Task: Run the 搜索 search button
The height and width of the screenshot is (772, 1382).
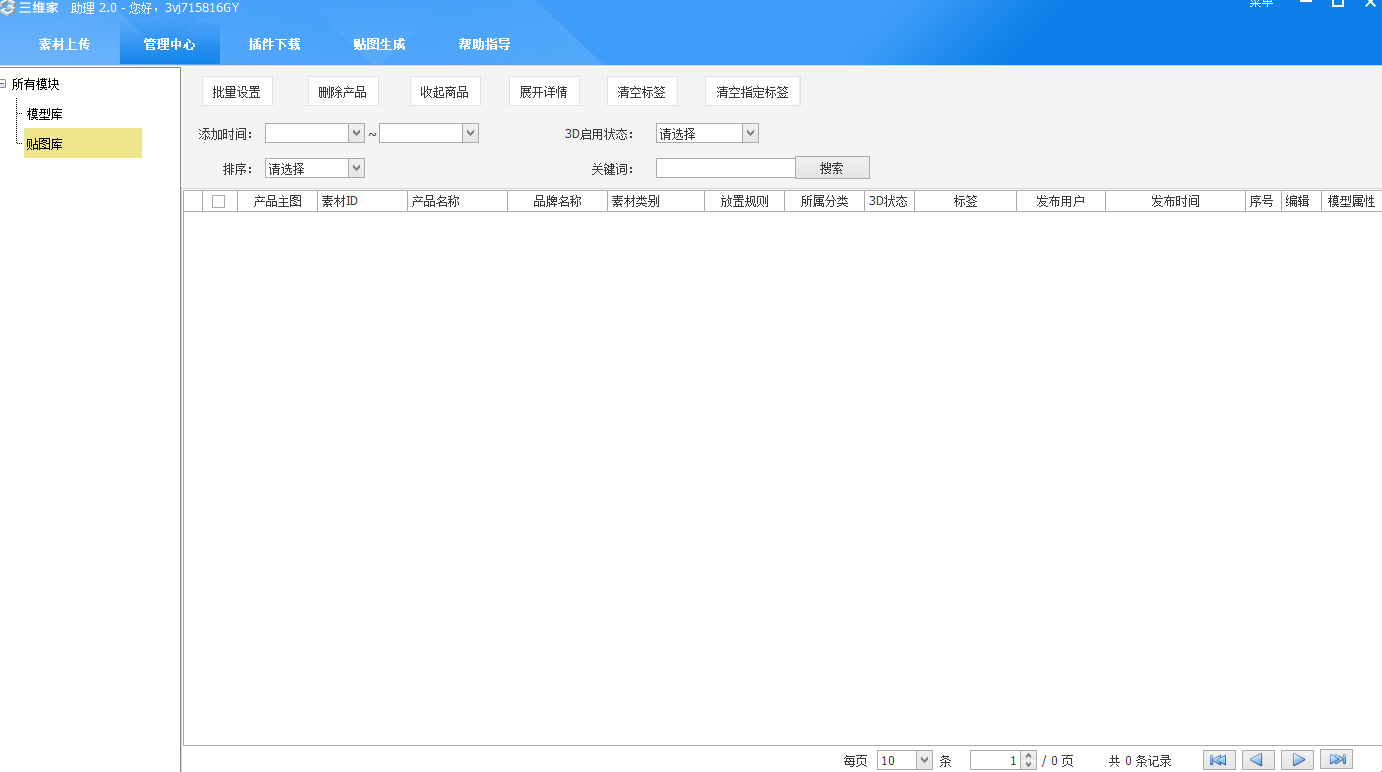Action: click(x=832, y=168)
